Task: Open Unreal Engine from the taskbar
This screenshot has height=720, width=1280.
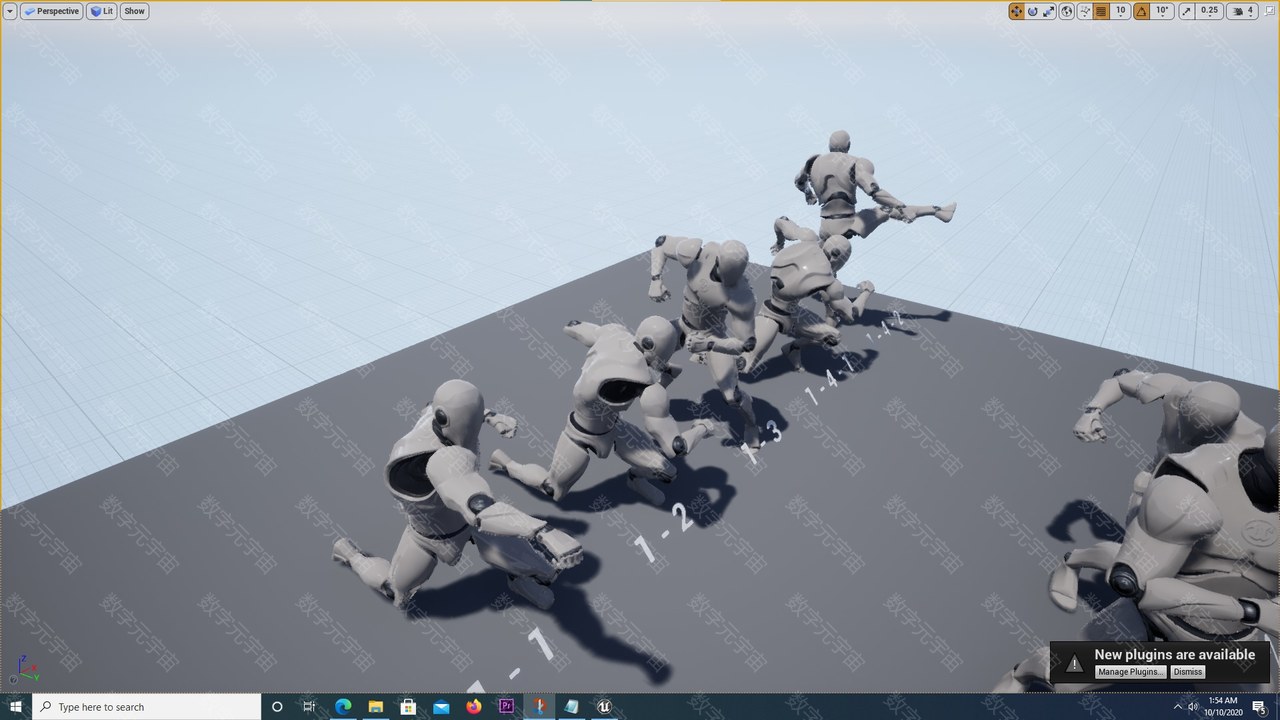Action: (604, 707)
